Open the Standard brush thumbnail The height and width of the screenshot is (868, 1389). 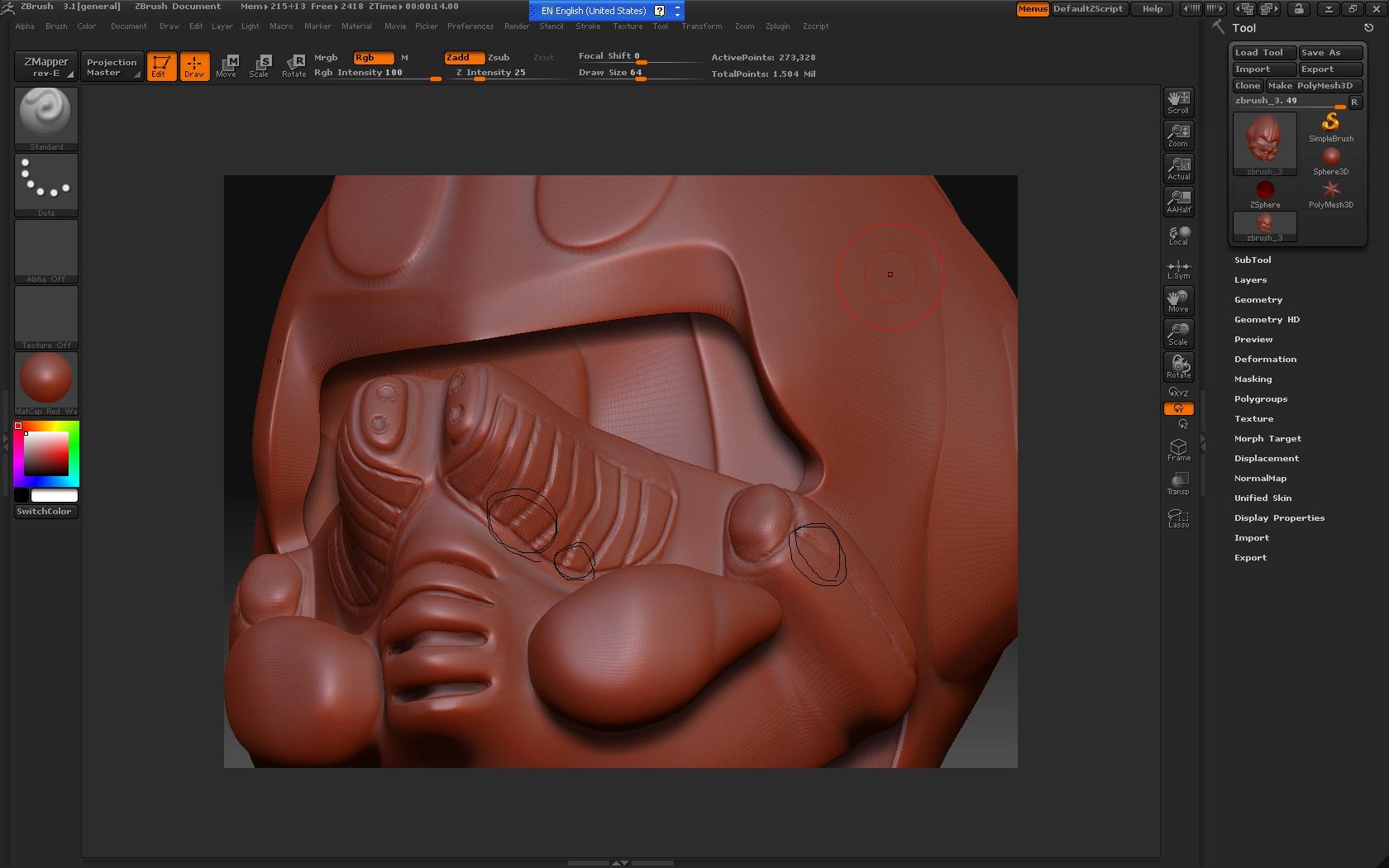click(46, 117)
